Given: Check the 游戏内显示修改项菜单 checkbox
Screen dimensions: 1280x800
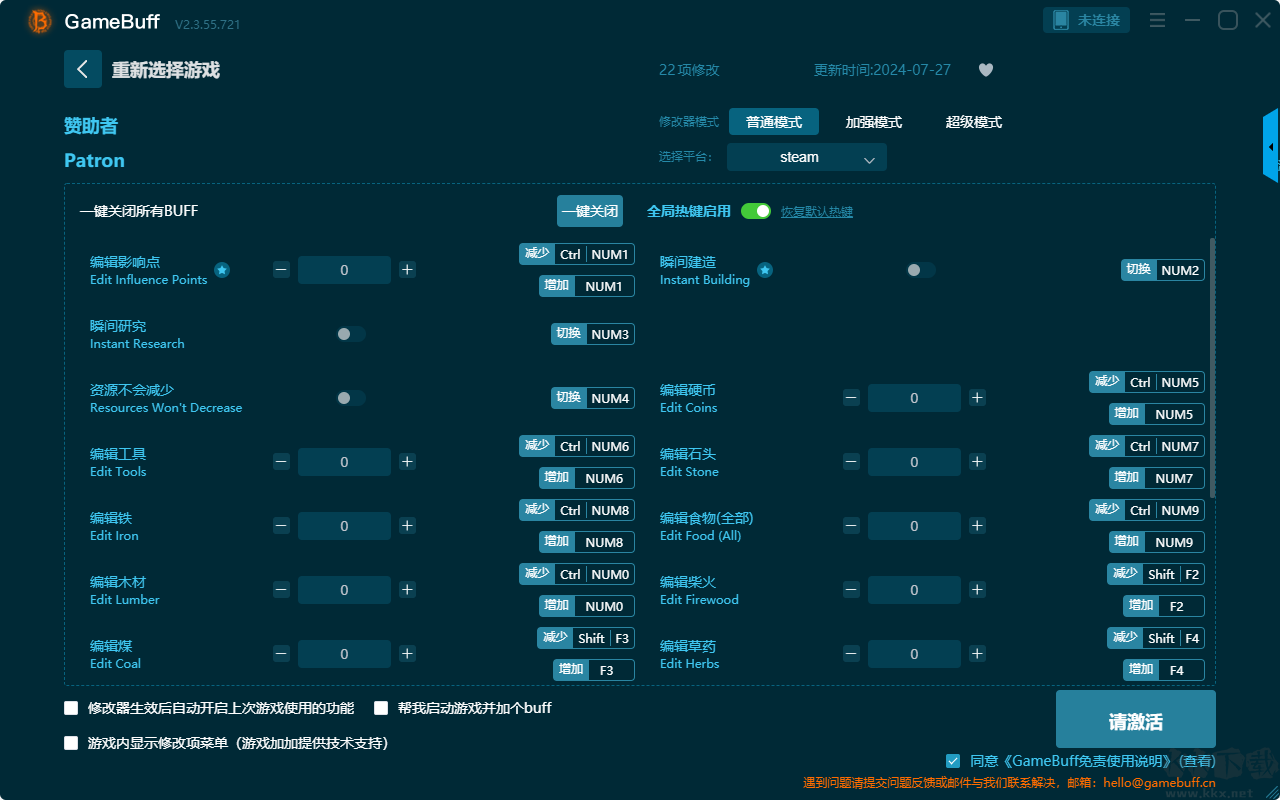Looking at the screenshot, I should coord(71,743).
